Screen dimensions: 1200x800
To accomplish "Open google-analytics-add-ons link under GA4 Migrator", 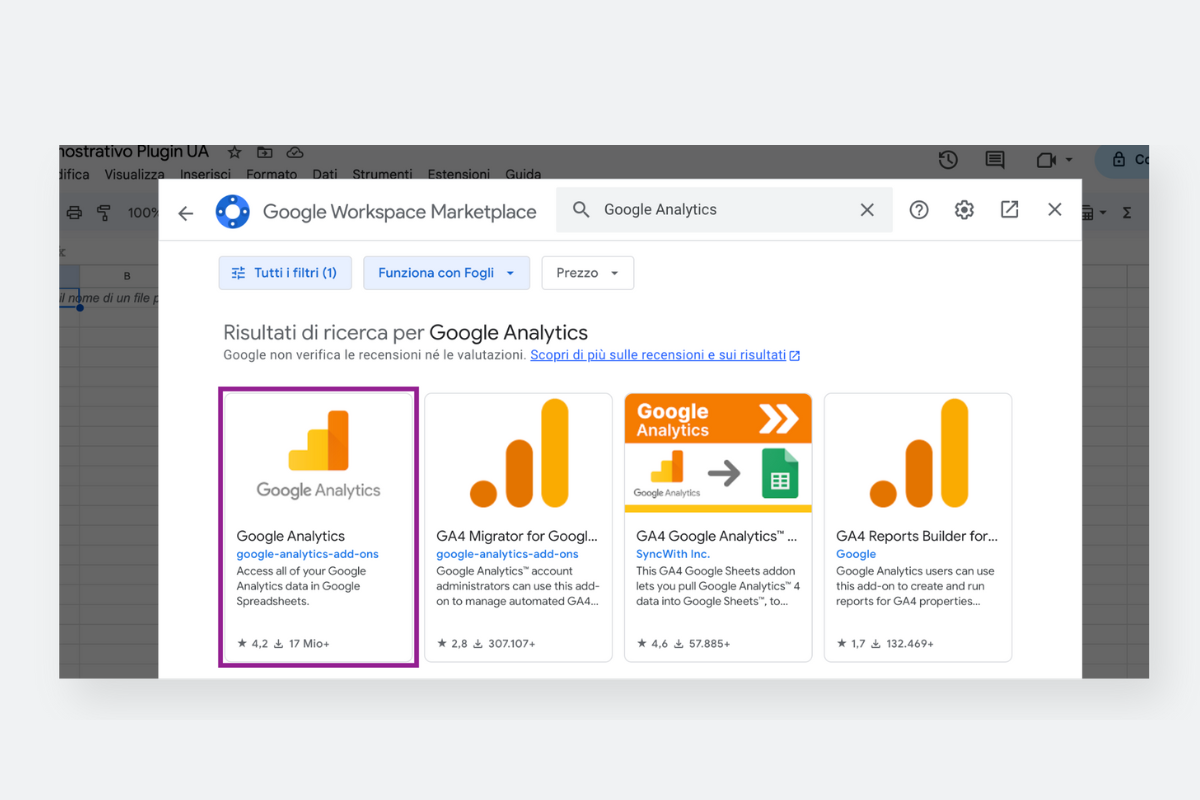I will click(507, 554).
